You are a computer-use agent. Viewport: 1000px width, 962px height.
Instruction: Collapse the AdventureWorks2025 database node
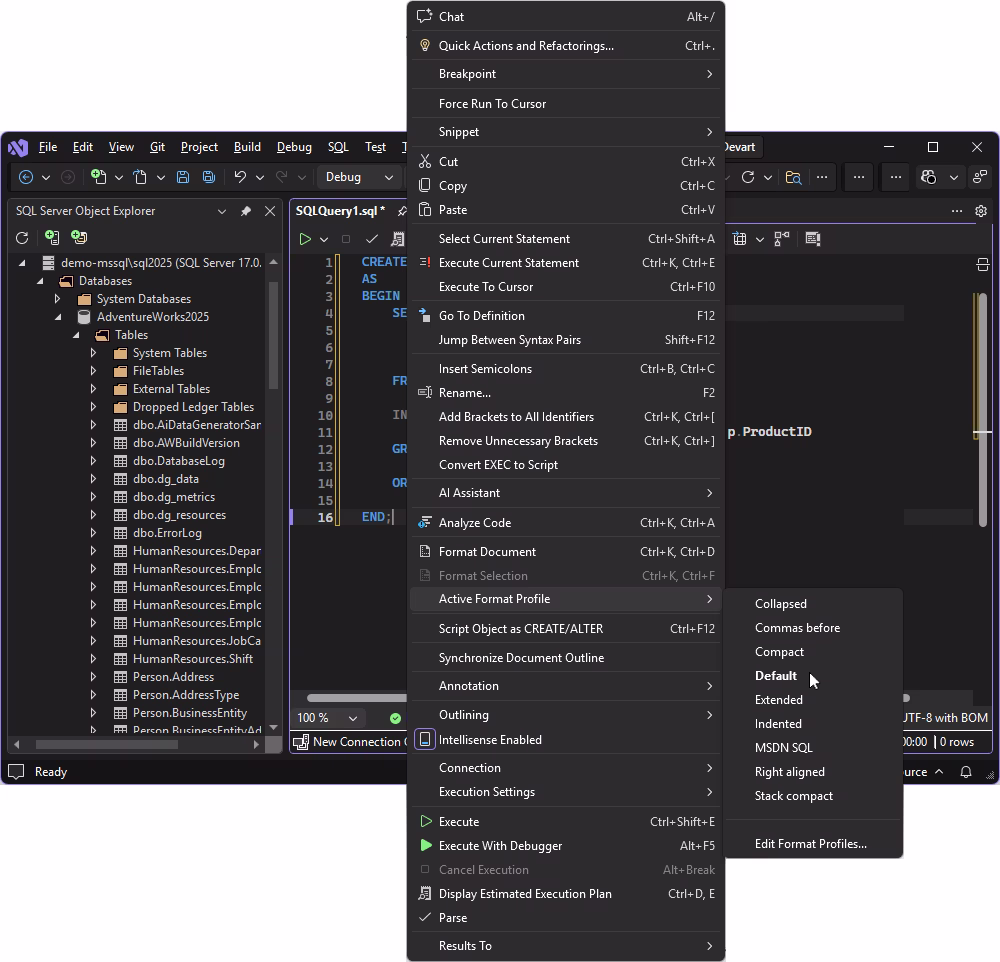[x=58, y=316]
